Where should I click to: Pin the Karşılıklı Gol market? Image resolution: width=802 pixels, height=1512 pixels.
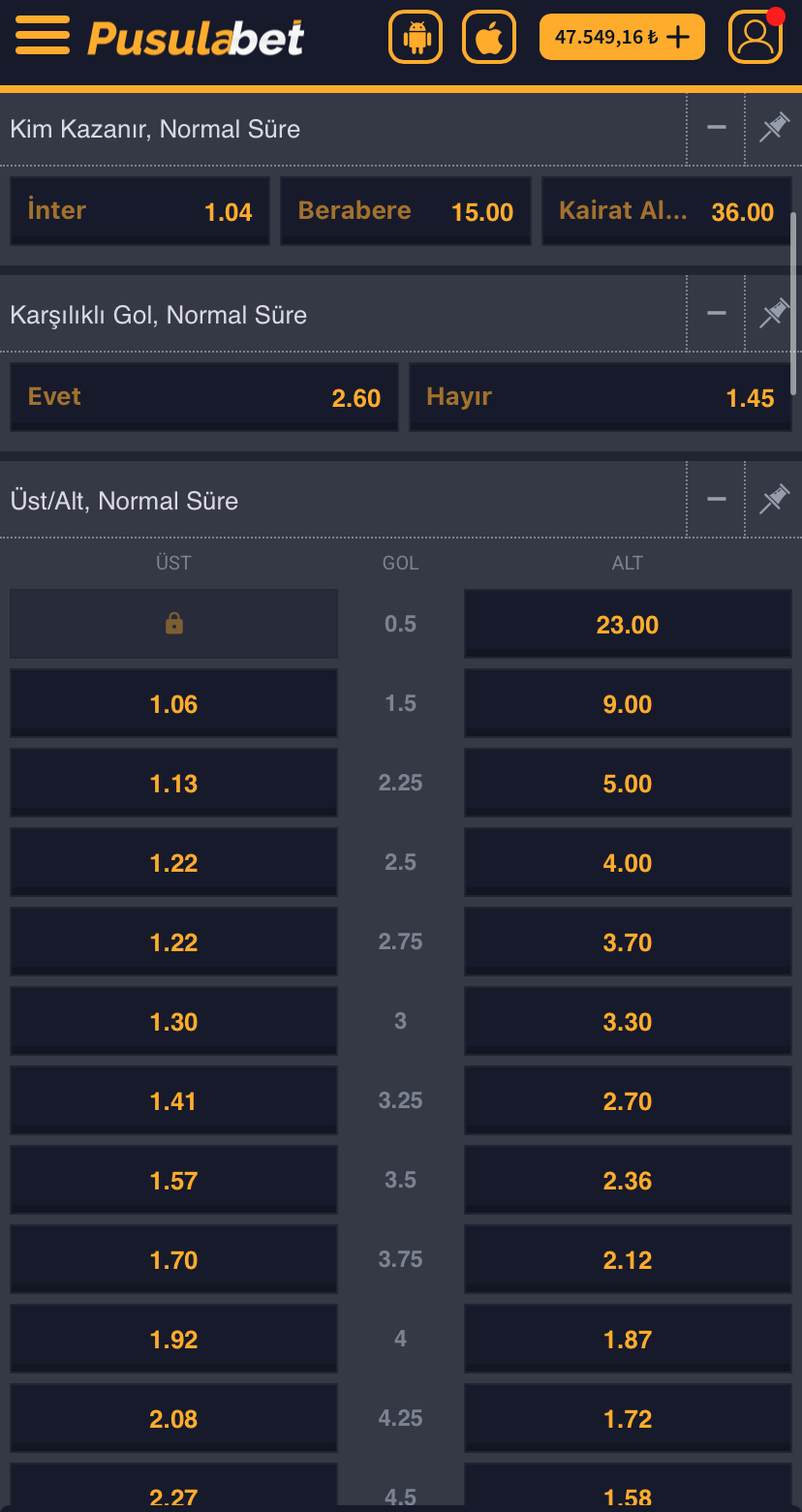773,314
